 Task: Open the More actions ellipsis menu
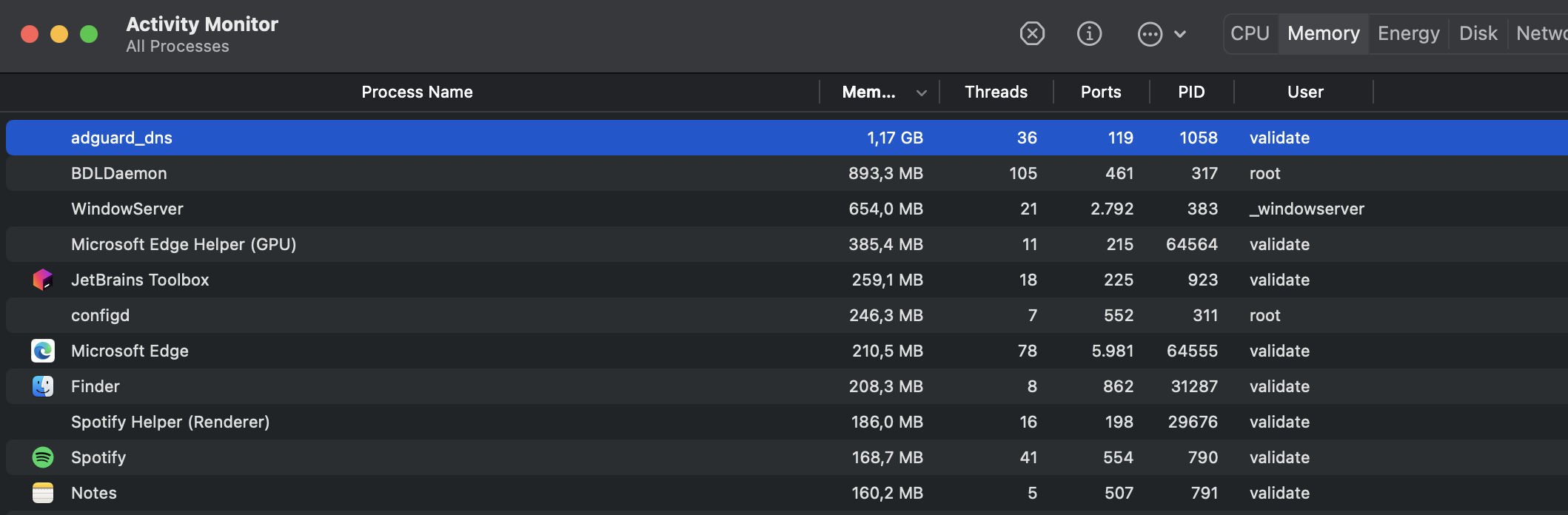pyautogui.click(x=1150, y=34)
